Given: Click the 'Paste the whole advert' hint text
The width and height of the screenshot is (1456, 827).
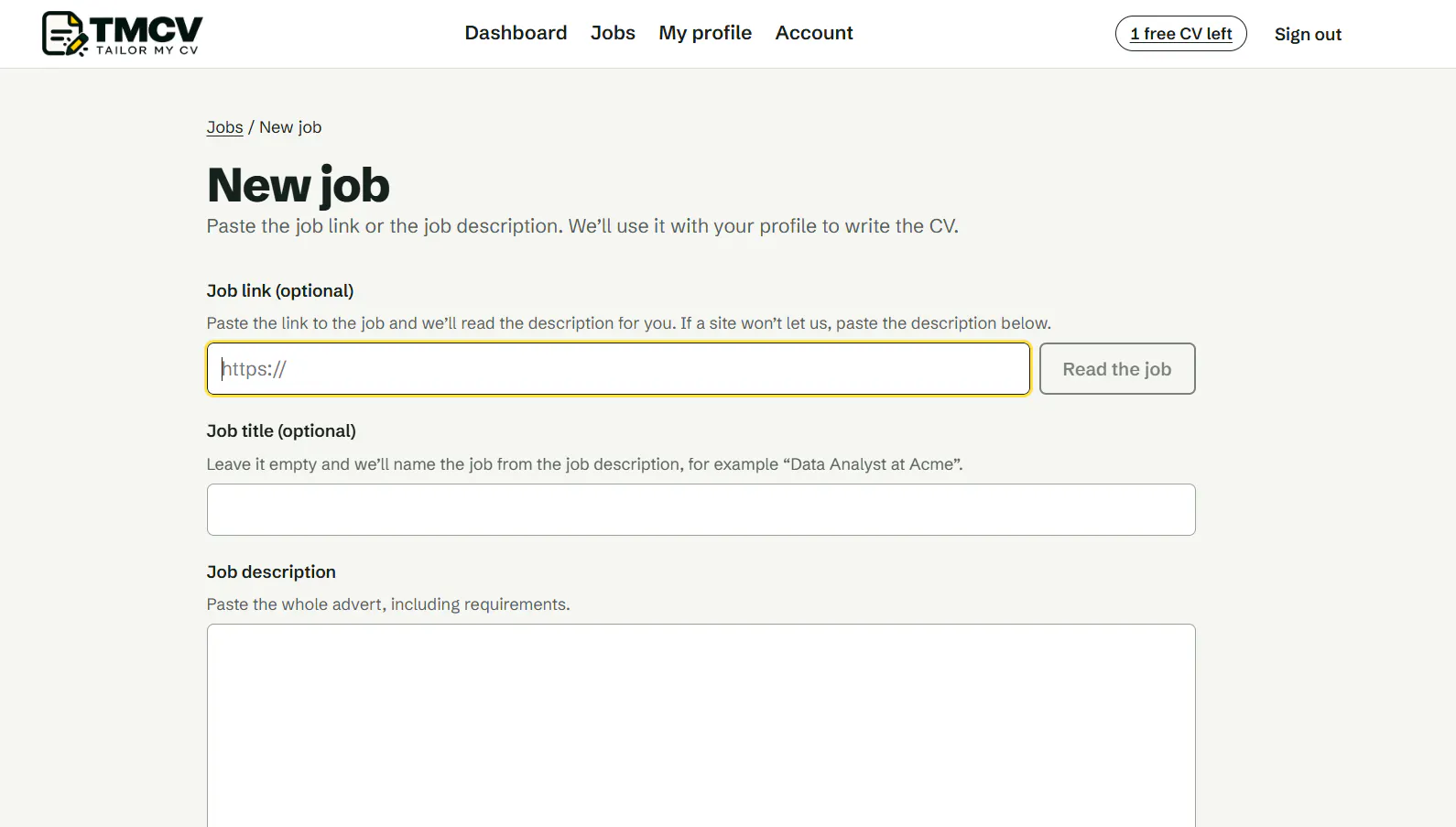Looking at the screenshot, I should (x=388, y=604).
